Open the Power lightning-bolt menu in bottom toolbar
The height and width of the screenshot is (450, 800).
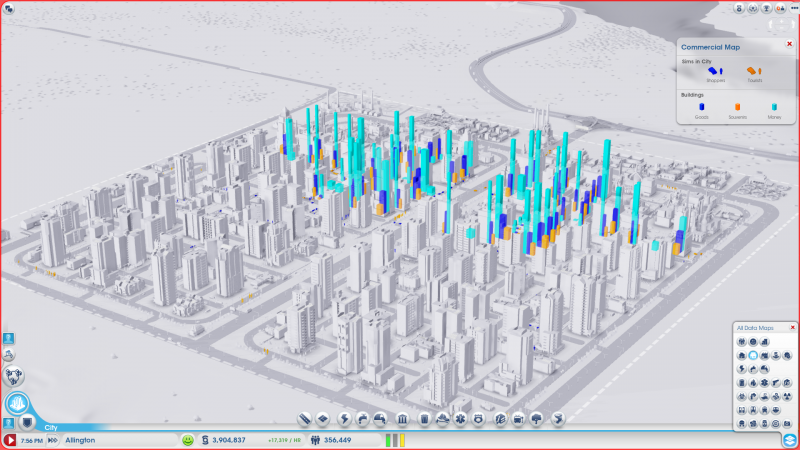click(344, 419)
